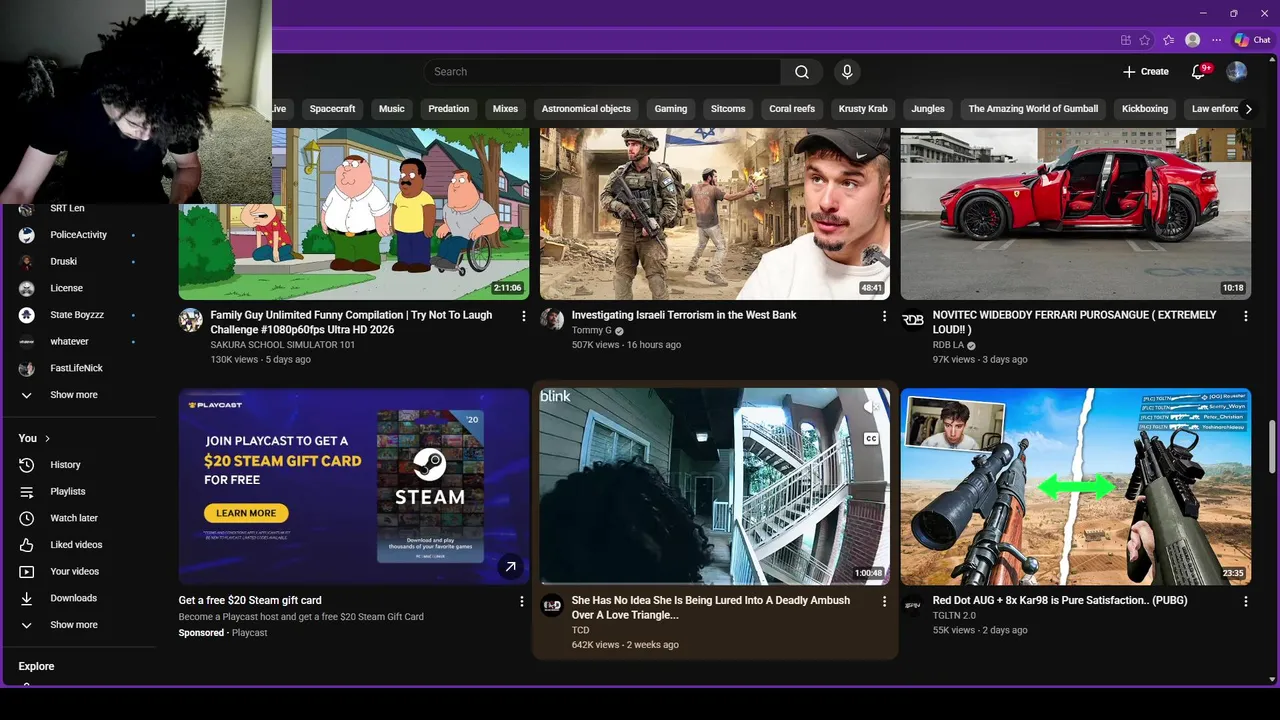The image size is (1280, 720).
Task: Open SRT Len subscription
Action: point(67,208)
